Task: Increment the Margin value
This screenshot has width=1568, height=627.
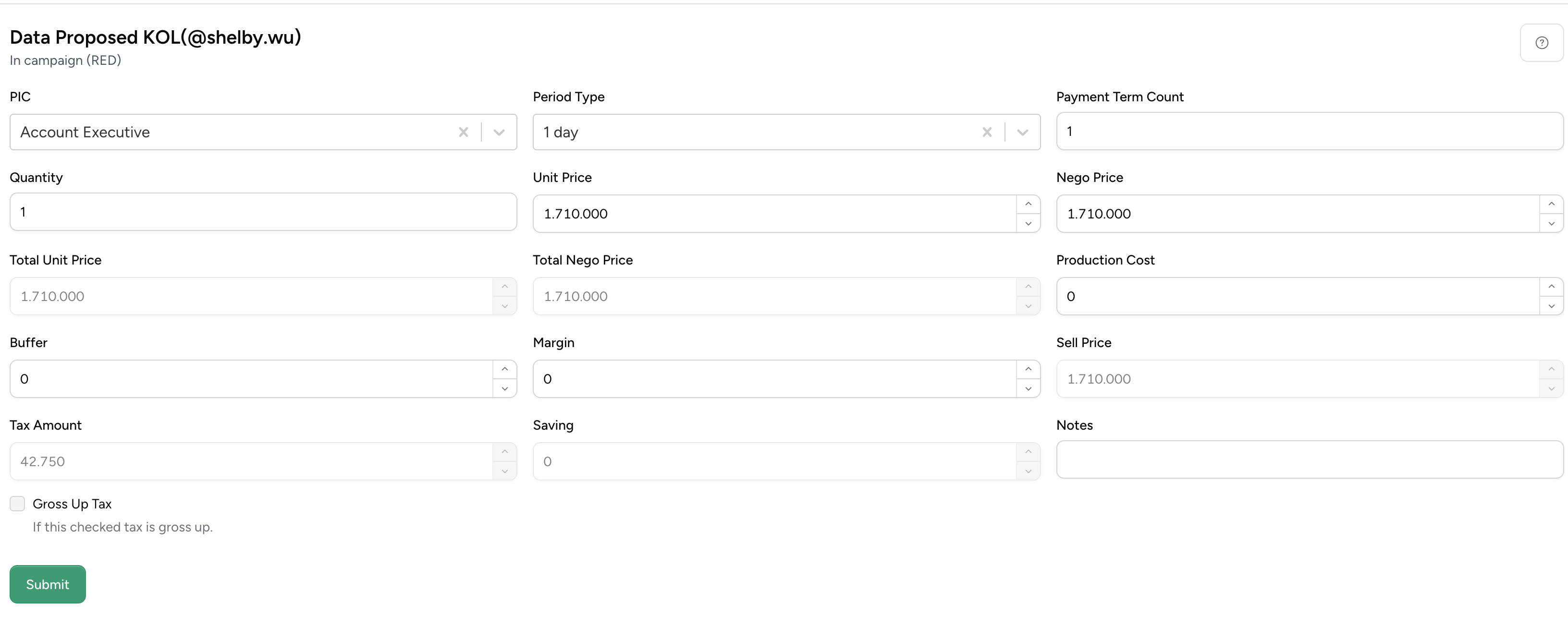Action: (x=1029, y=369)
